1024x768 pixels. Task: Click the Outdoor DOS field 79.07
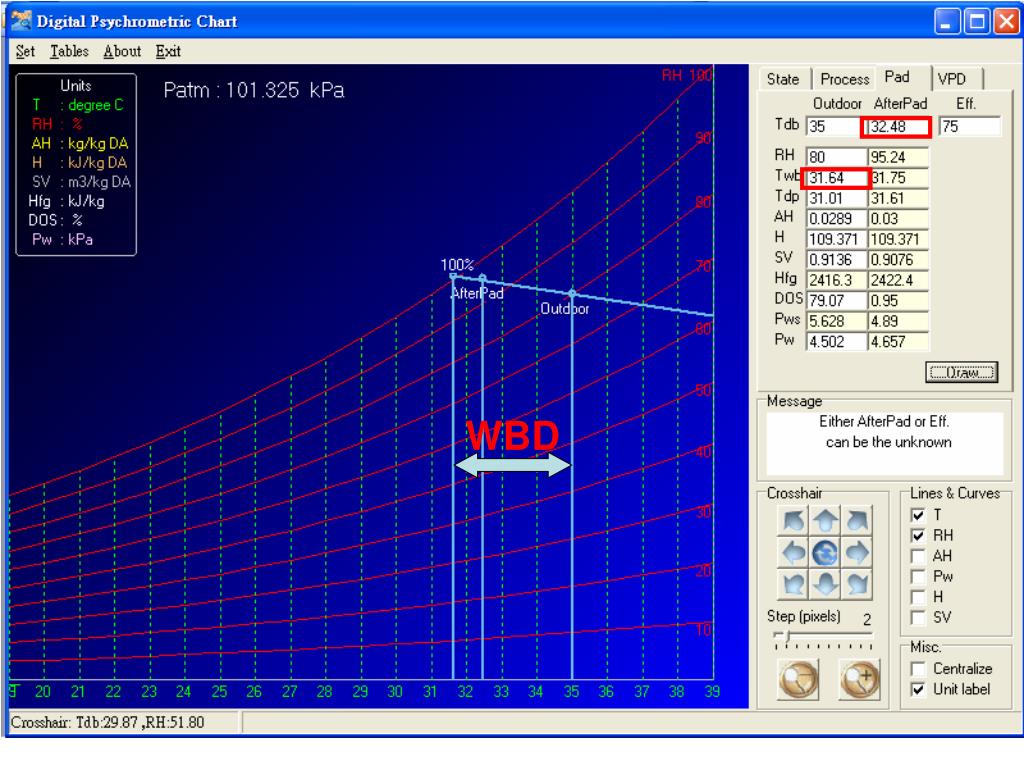click(837, 301)
